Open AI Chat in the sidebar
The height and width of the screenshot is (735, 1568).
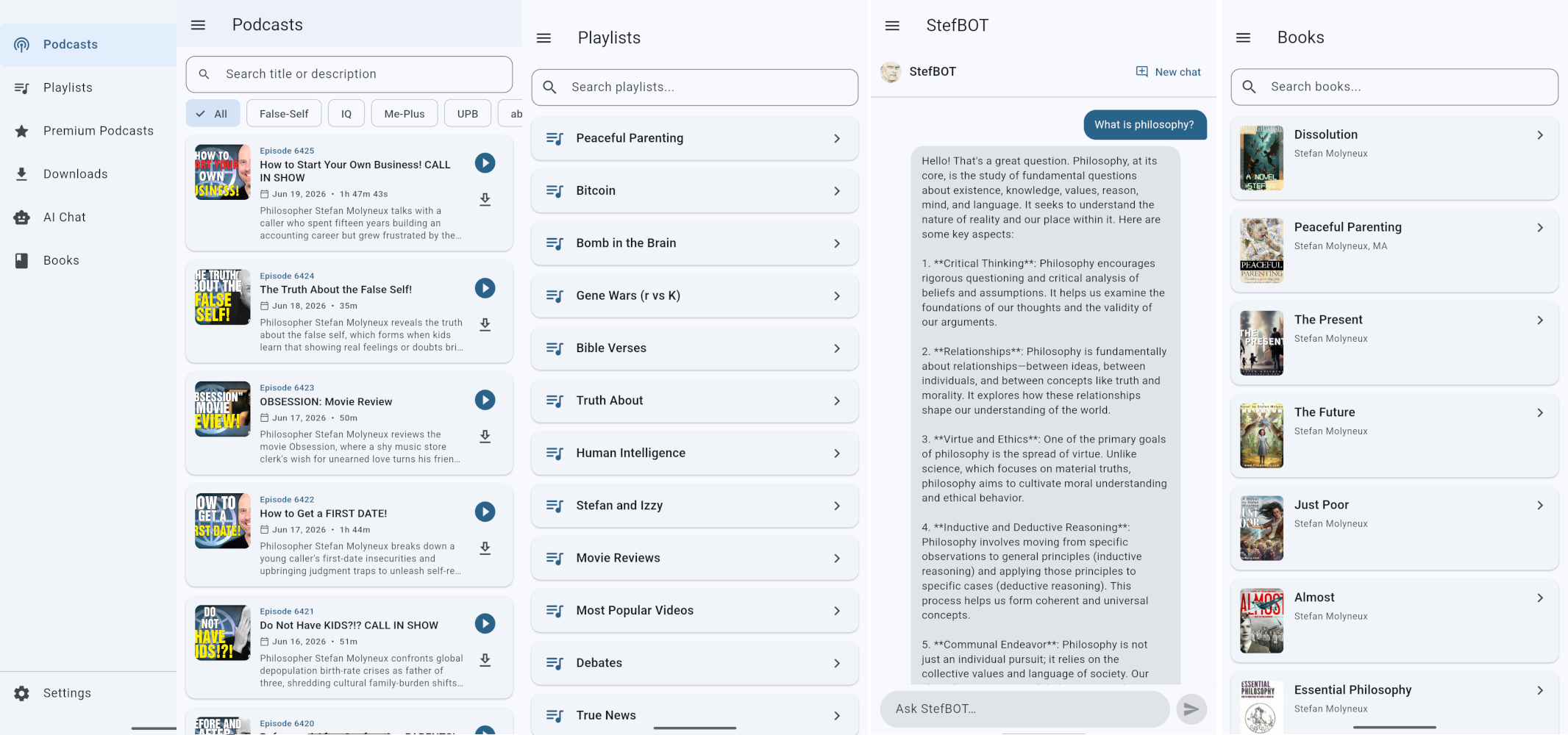pos(88,218)
